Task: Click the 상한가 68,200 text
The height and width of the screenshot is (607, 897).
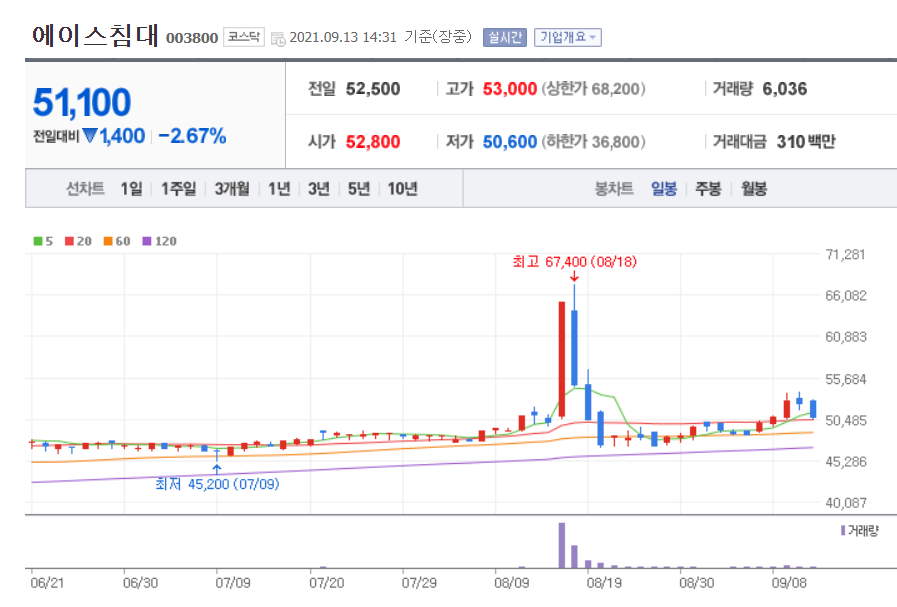Action: click(593, 89)
